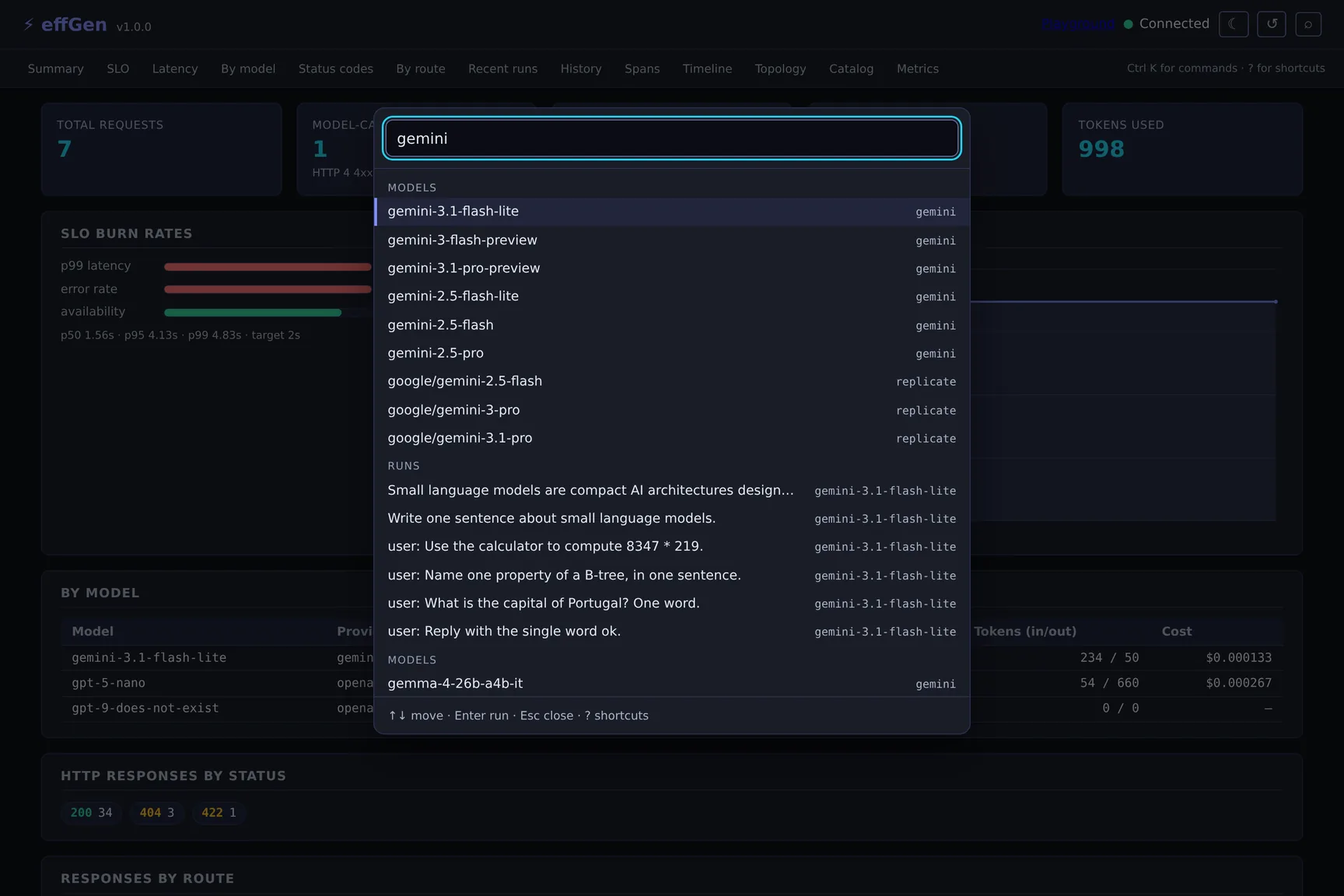The height and width of the screenshot is (896, 1344).
Task: Click the refresh arrow icon button
Action: [1272, 24]
